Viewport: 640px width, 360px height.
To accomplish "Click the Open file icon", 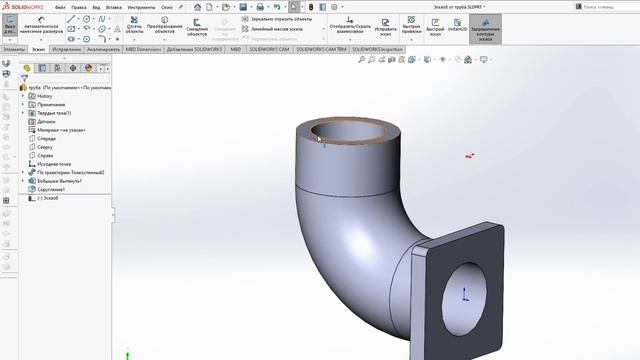I will point(226,7).
